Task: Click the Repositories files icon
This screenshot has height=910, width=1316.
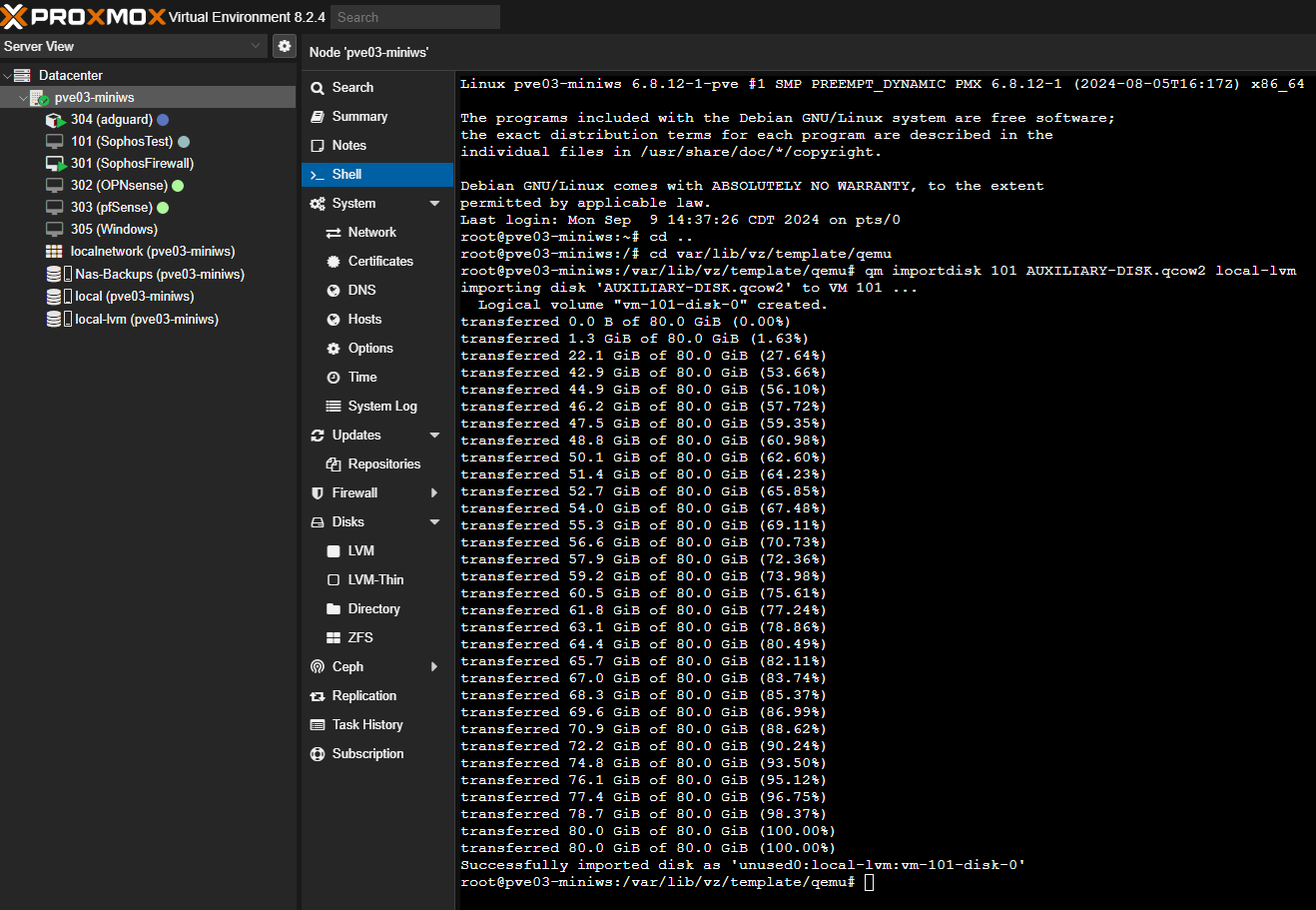Action: [333, 464]
